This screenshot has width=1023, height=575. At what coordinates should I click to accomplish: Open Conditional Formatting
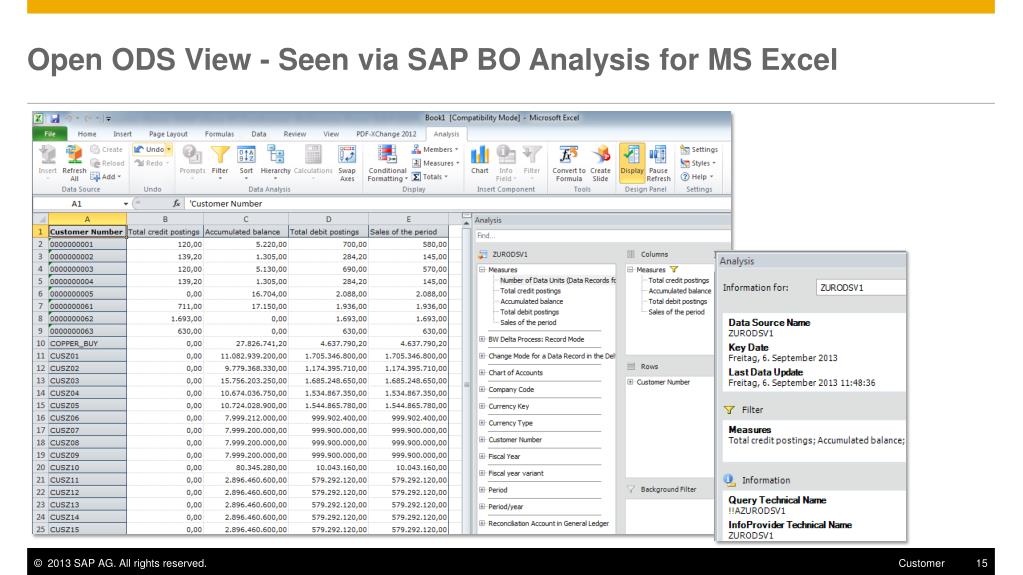coord(388,163)
